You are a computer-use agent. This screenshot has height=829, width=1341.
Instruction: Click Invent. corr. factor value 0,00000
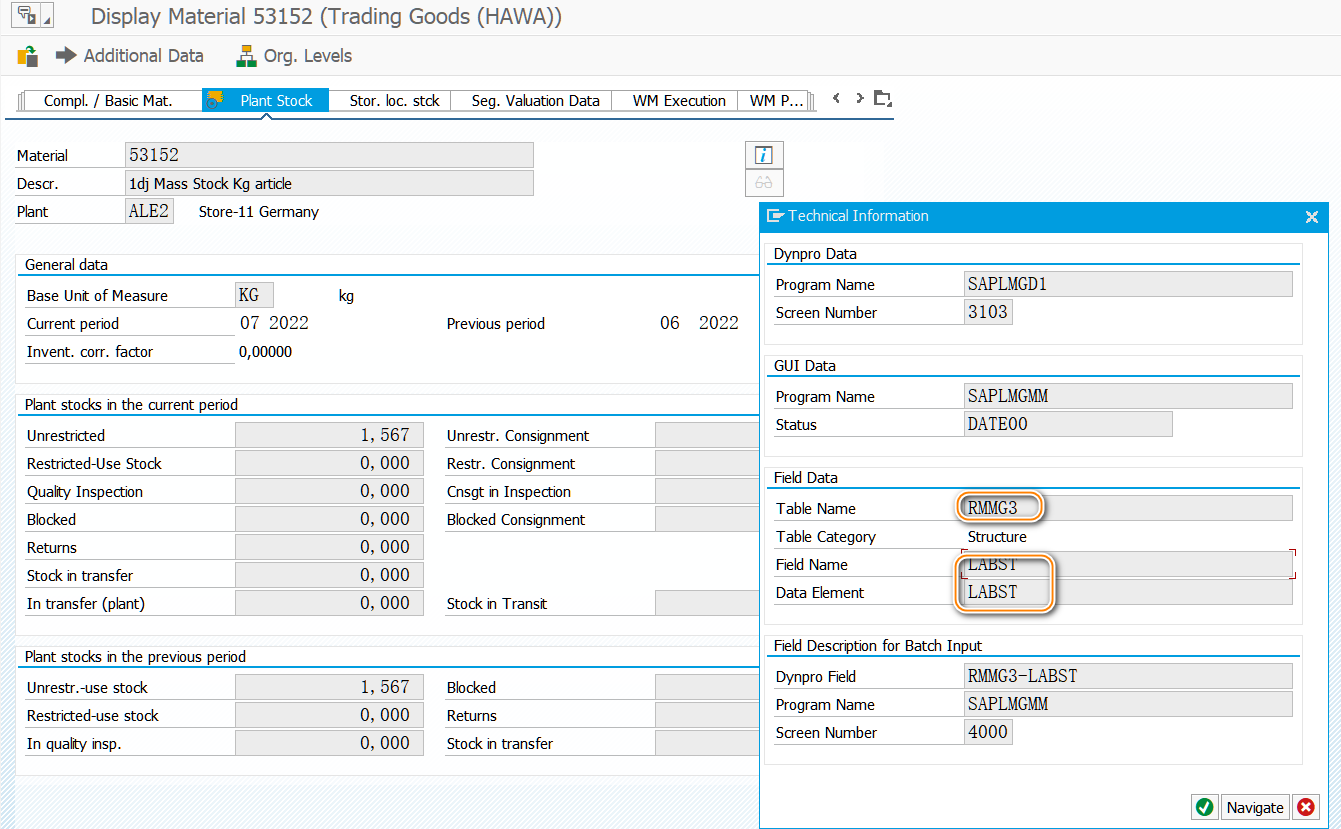pyautogui.click(x=266, y=352)
